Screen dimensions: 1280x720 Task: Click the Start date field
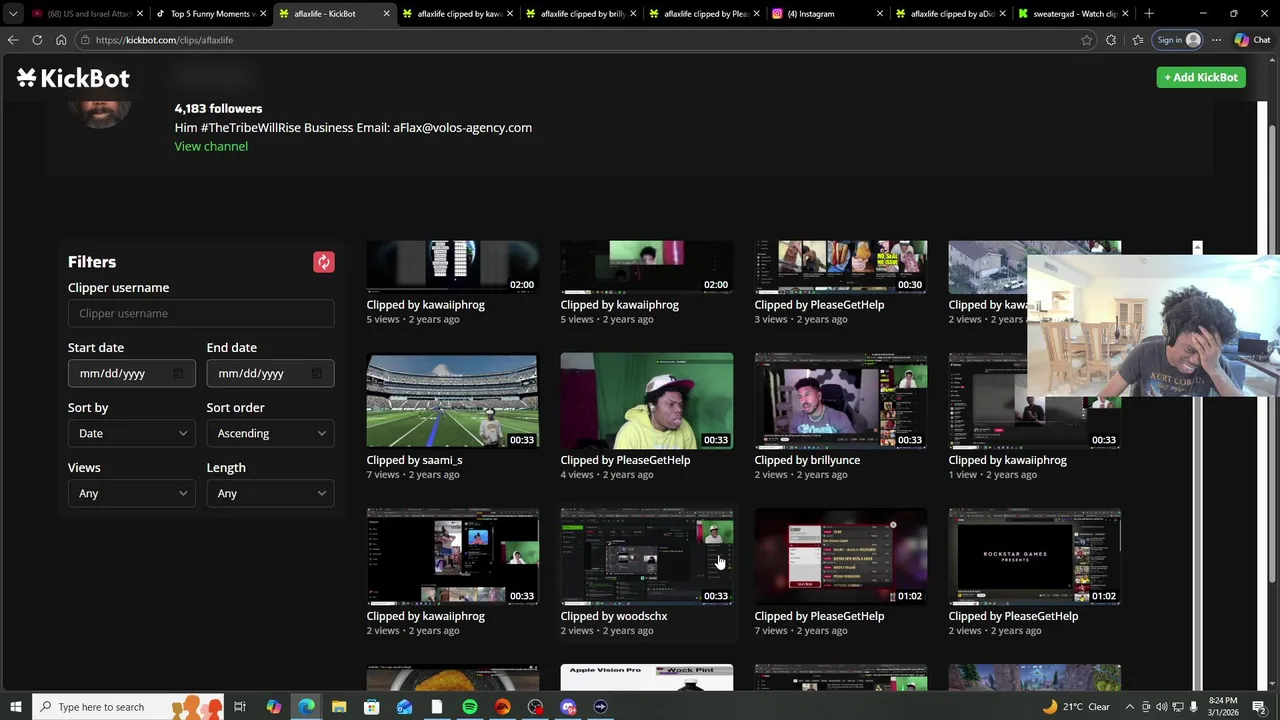click(x=132, y=373)
